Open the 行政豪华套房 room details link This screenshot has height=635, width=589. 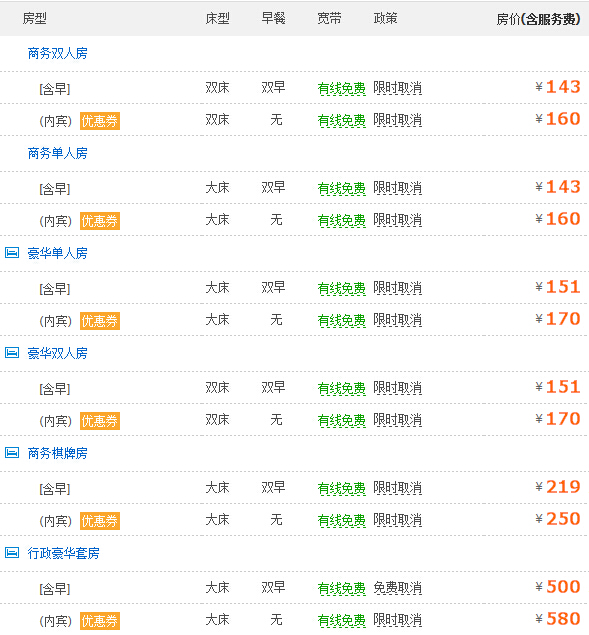click(64, 553)
